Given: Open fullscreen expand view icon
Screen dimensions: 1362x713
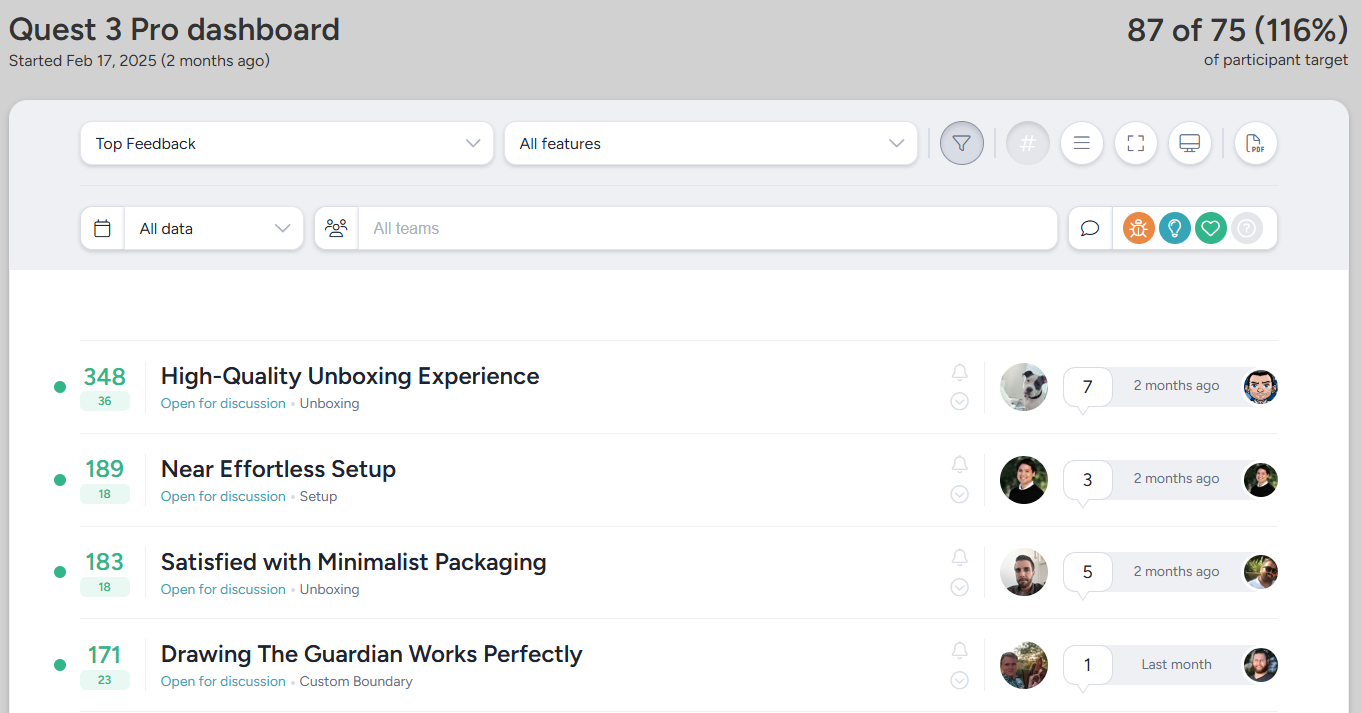Looking at the screenshot, I should [1135, 143].
